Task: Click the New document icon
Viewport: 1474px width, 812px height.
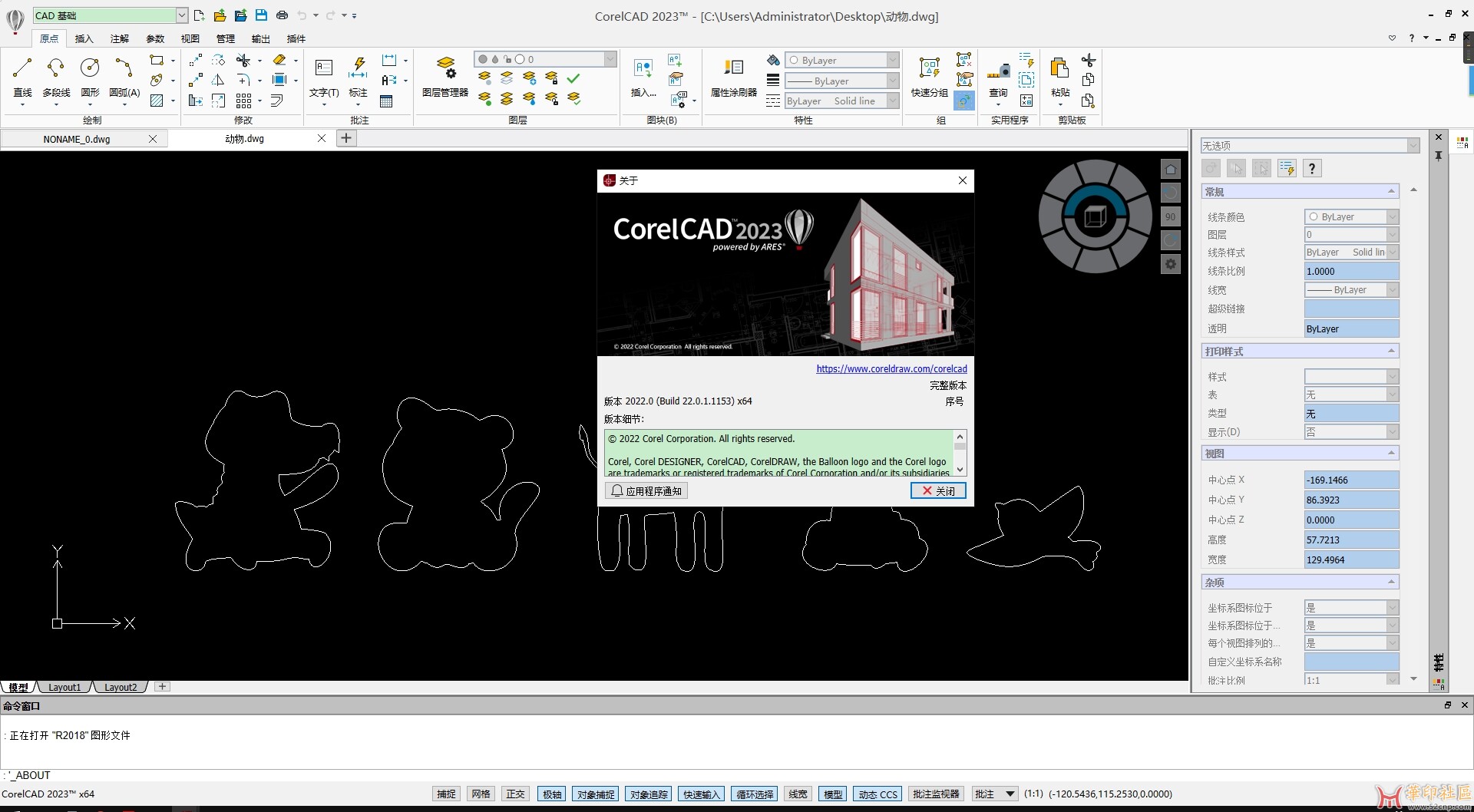Action: pos(200,15)
